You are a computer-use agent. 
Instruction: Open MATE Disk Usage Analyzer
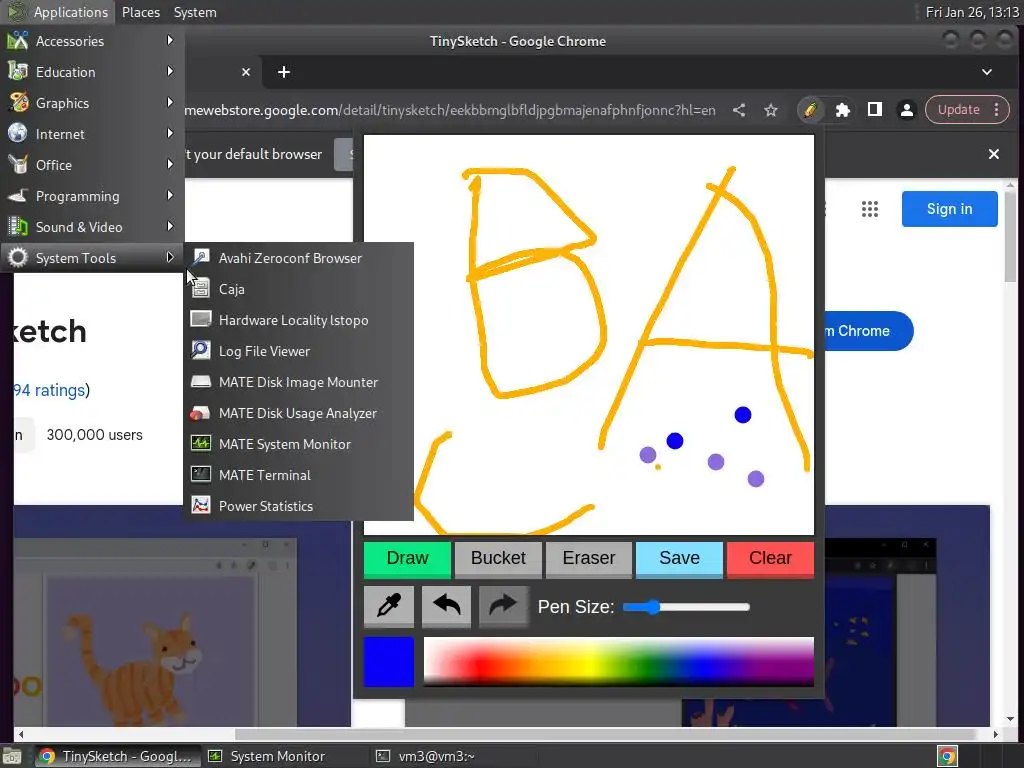click(299, 413)
